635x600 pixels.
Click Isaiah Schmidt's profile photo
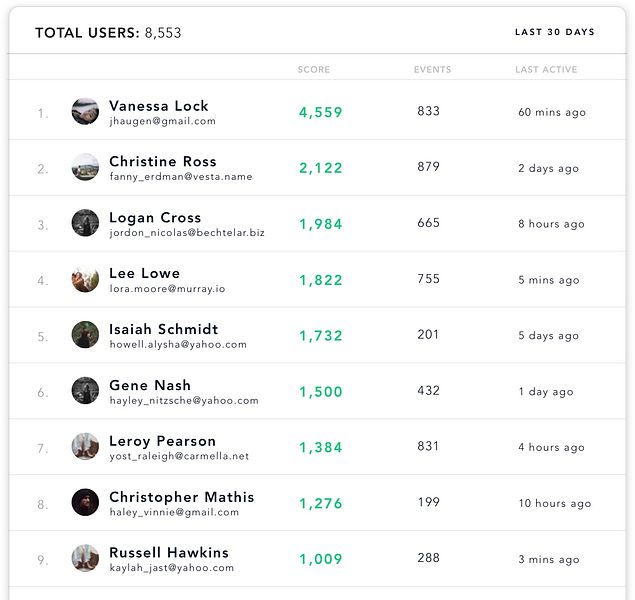point(85,335)
